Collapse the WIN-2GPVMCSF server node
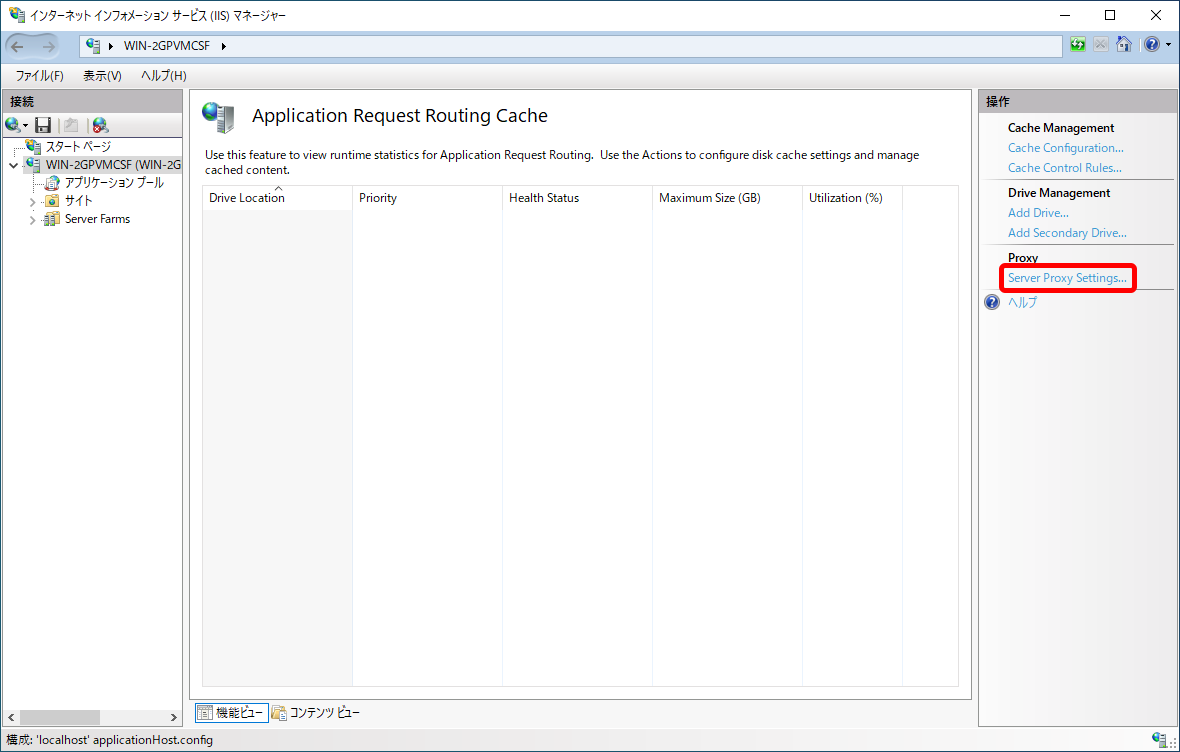Viewport: 1180px width, 752px height. point(13,165)
